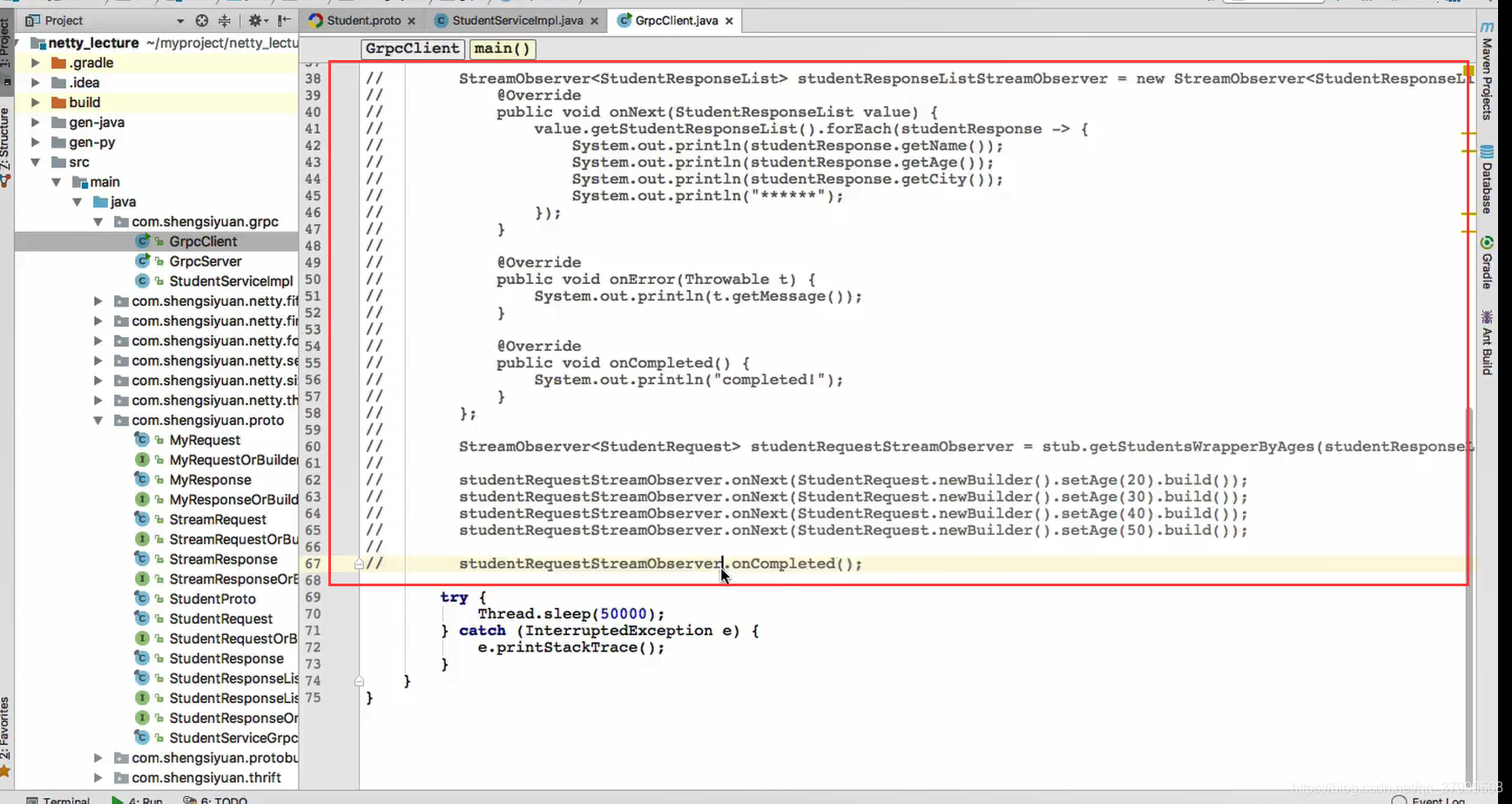Collapse the com.shengsiyuan.grpc package
This screenshot has height=804, width=1512.
(x=98, y=222)
